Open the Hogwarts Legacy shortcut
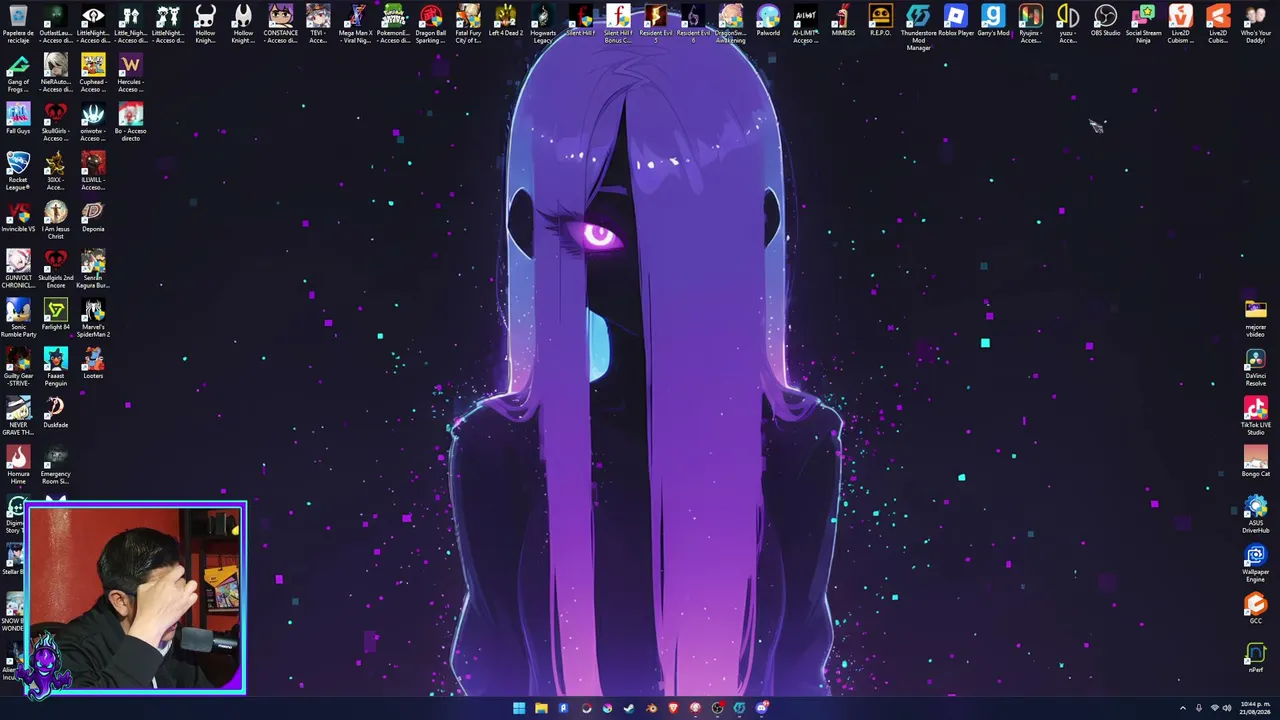Image resolution: width=1280 pixels, height=720 pixels. click(543, 23)
